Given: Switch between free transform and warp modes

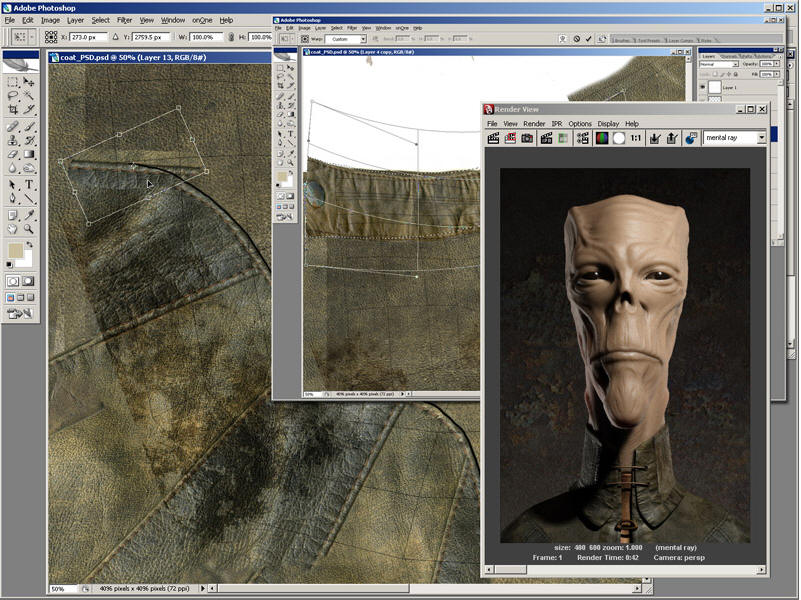Looking at the screenshot, I should click(x=562, y=39).
